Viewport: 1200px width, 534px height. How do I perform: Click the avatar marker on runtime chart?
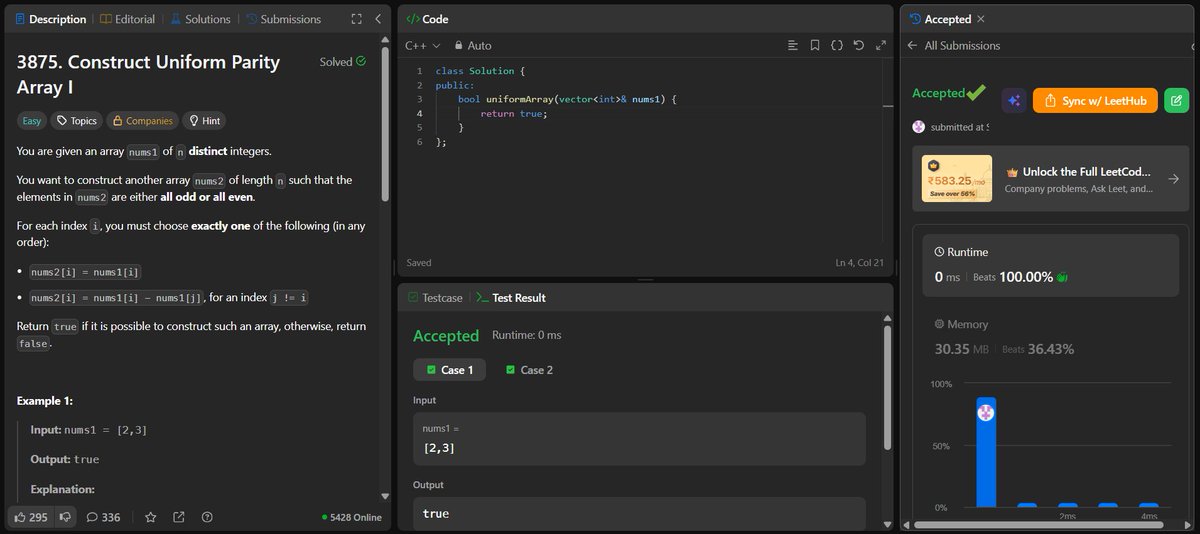tap(986, 412)
